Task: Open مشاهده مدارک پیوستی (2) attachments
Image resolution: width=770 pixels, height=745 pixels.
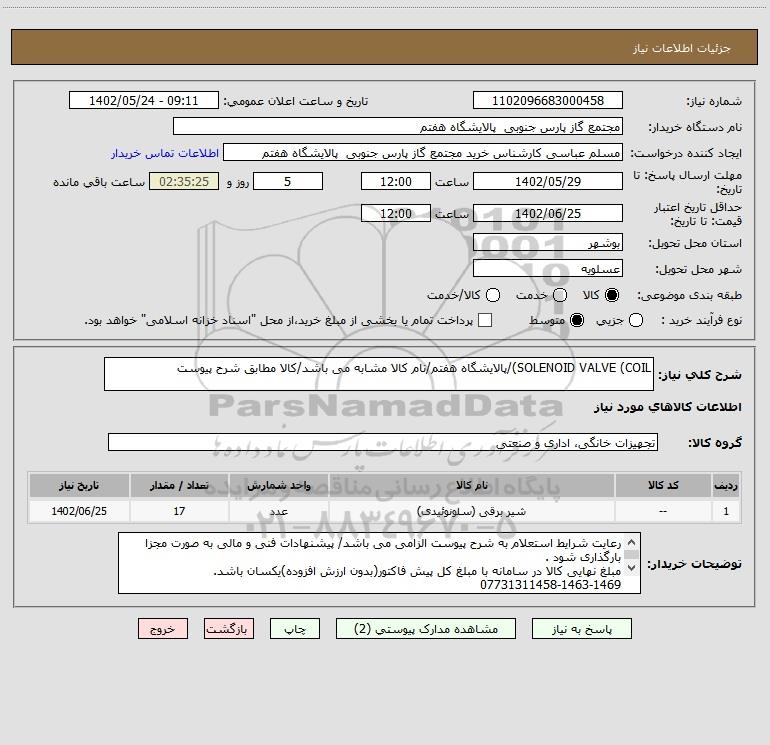Action: coord(426,629)
